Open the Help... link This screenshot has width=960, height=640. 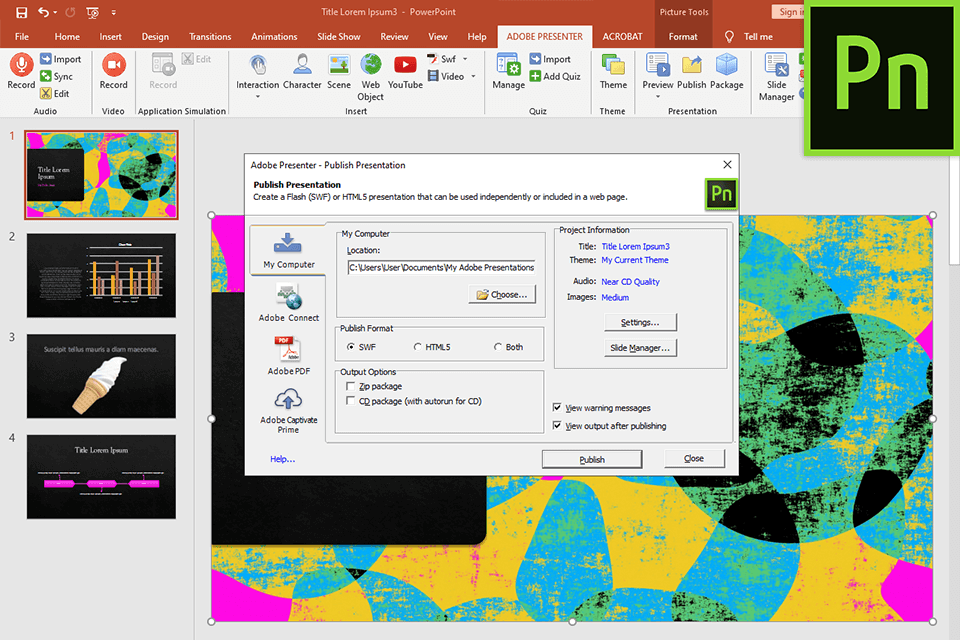pos(282,459)
